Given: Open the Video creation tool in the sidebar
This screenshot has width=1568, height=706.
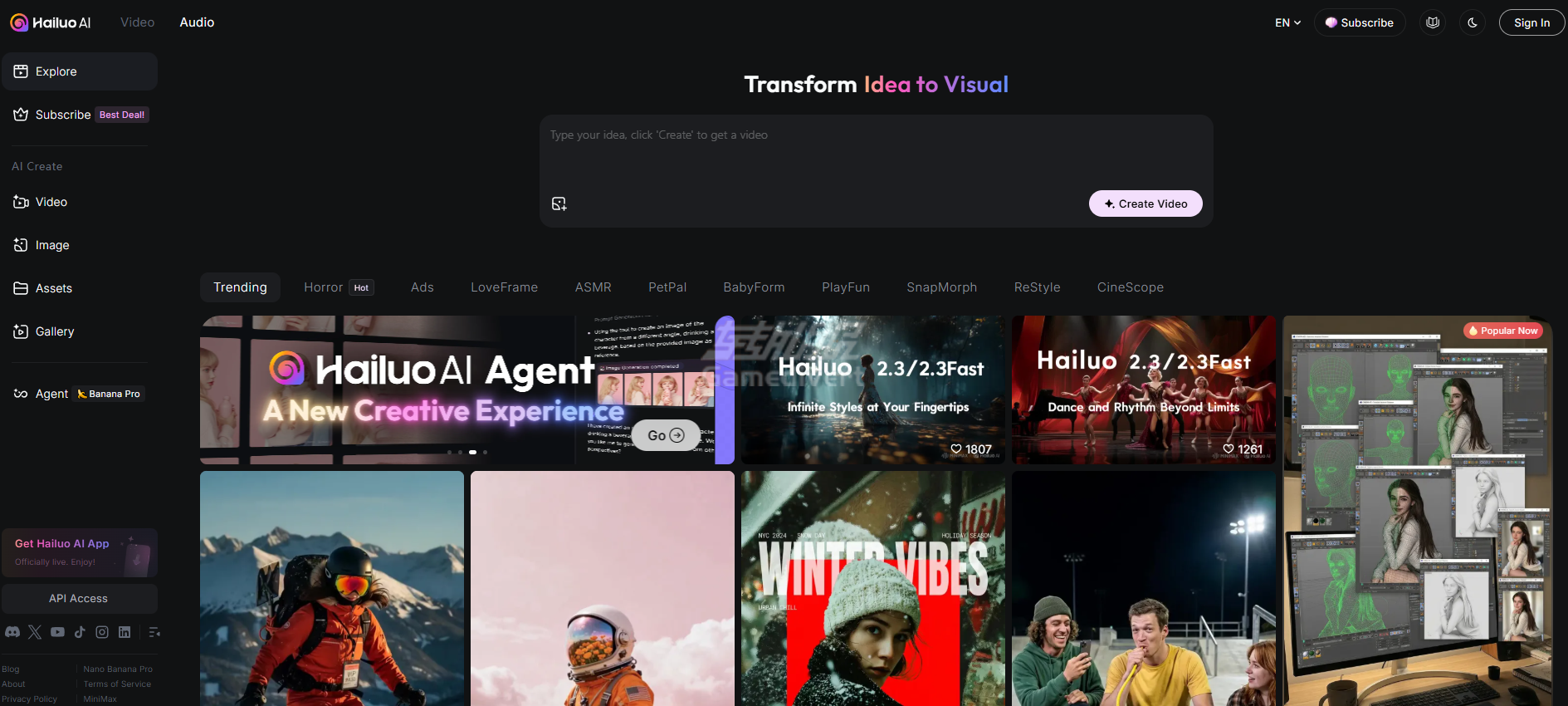Looking at the screenshot, I should (x=80, y=202).
